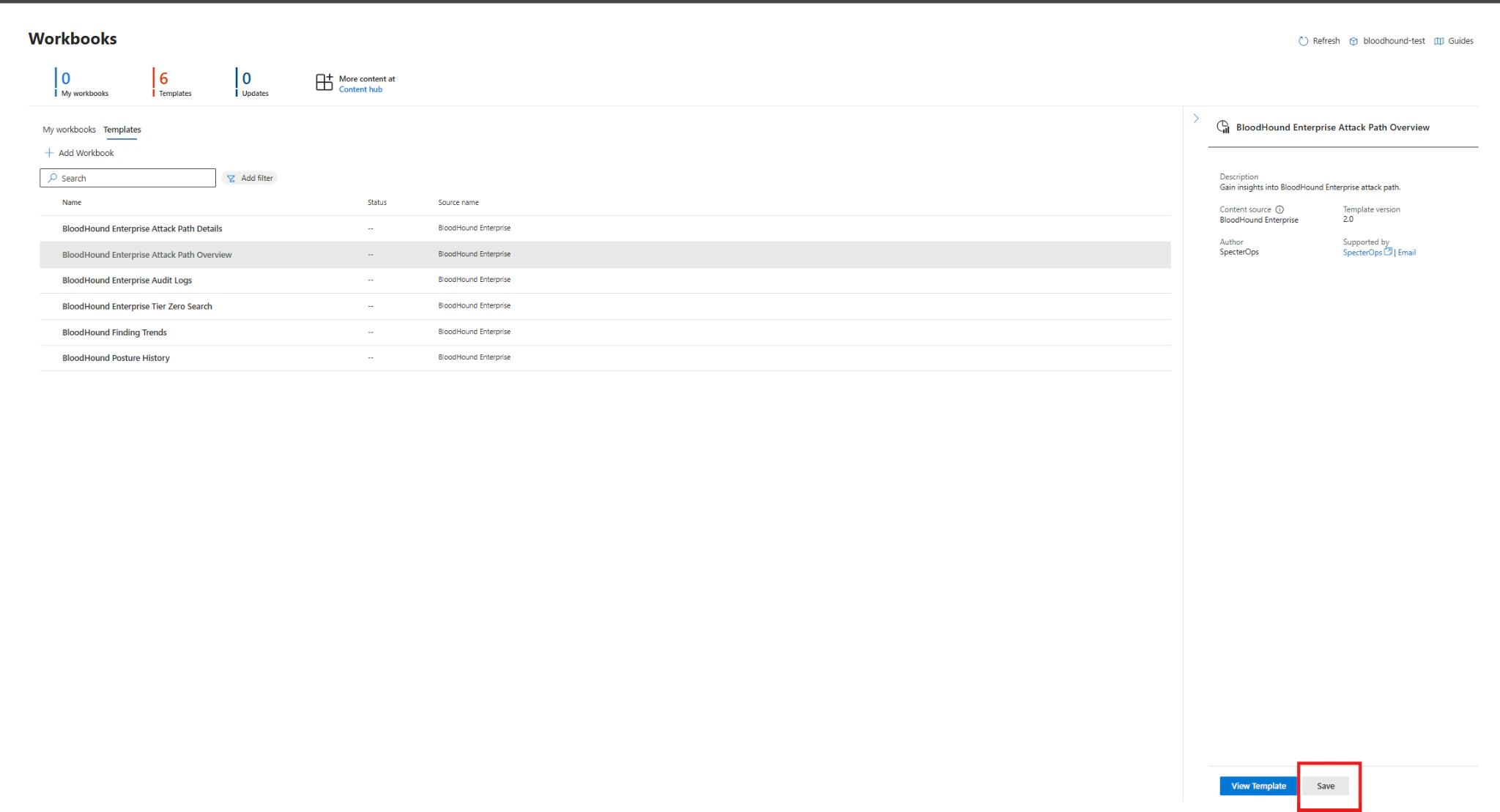Screen dimensions: 1500x812
Task: Click the funnel icon on Add filter
Action: pos(231,179)
